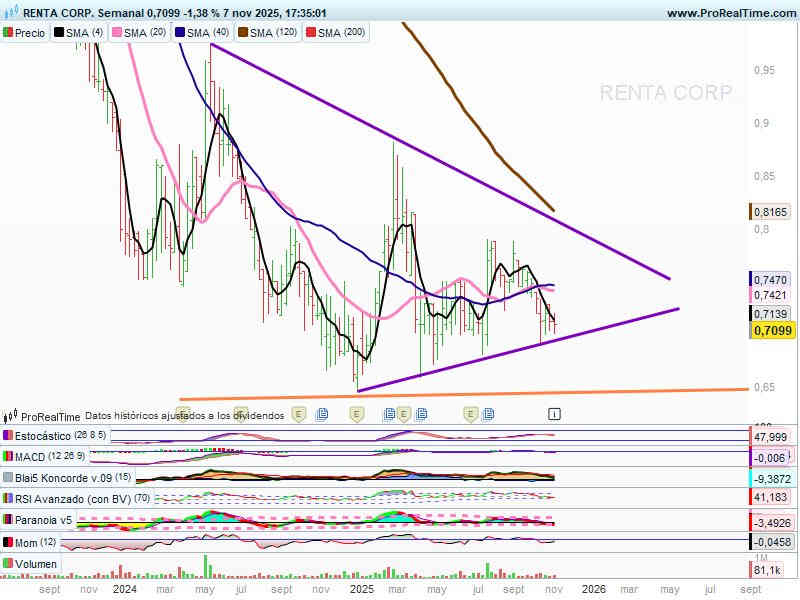Click the yellow 0,7099 current price tag

770,331
